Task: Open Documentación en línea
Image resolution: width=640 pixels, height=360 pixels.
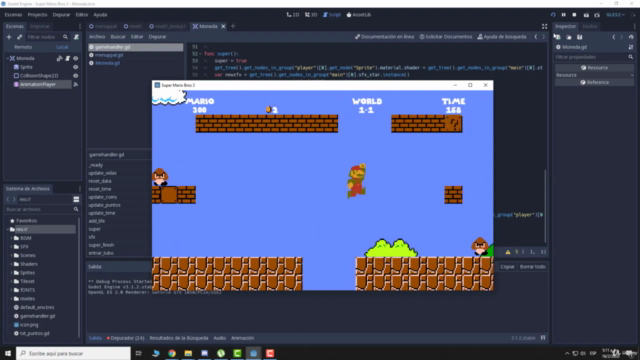Action: click(384, 37)
